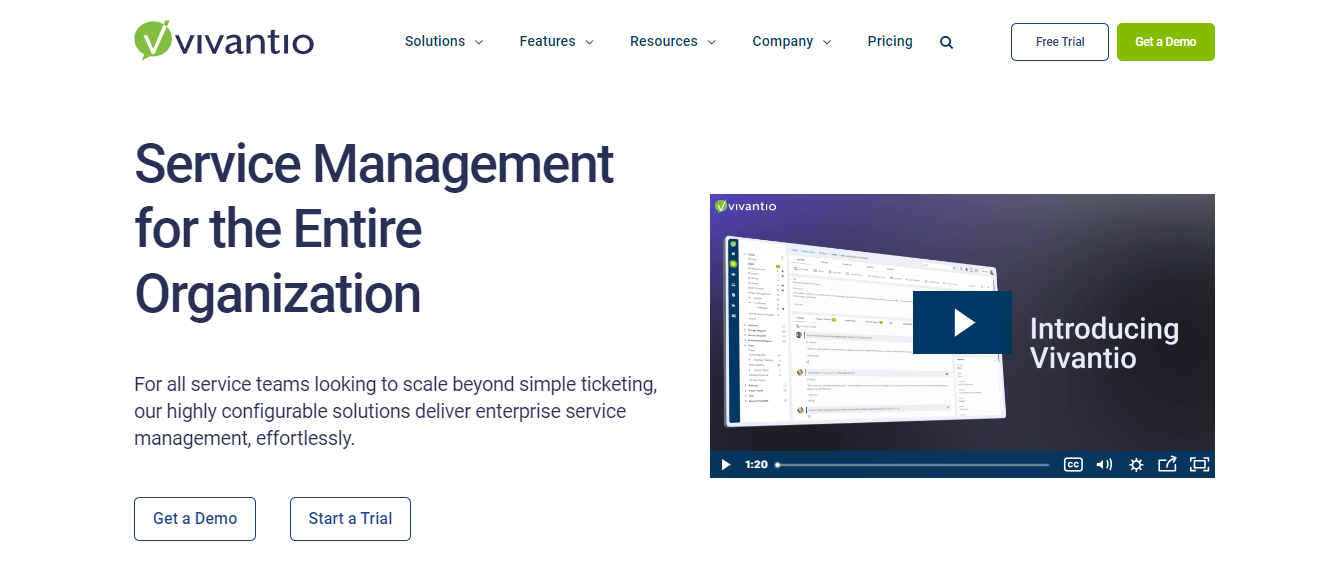Click the Free Trial header button
Image resolution: width=1341 pixels, height=578 pixels.
(1060, 42)
